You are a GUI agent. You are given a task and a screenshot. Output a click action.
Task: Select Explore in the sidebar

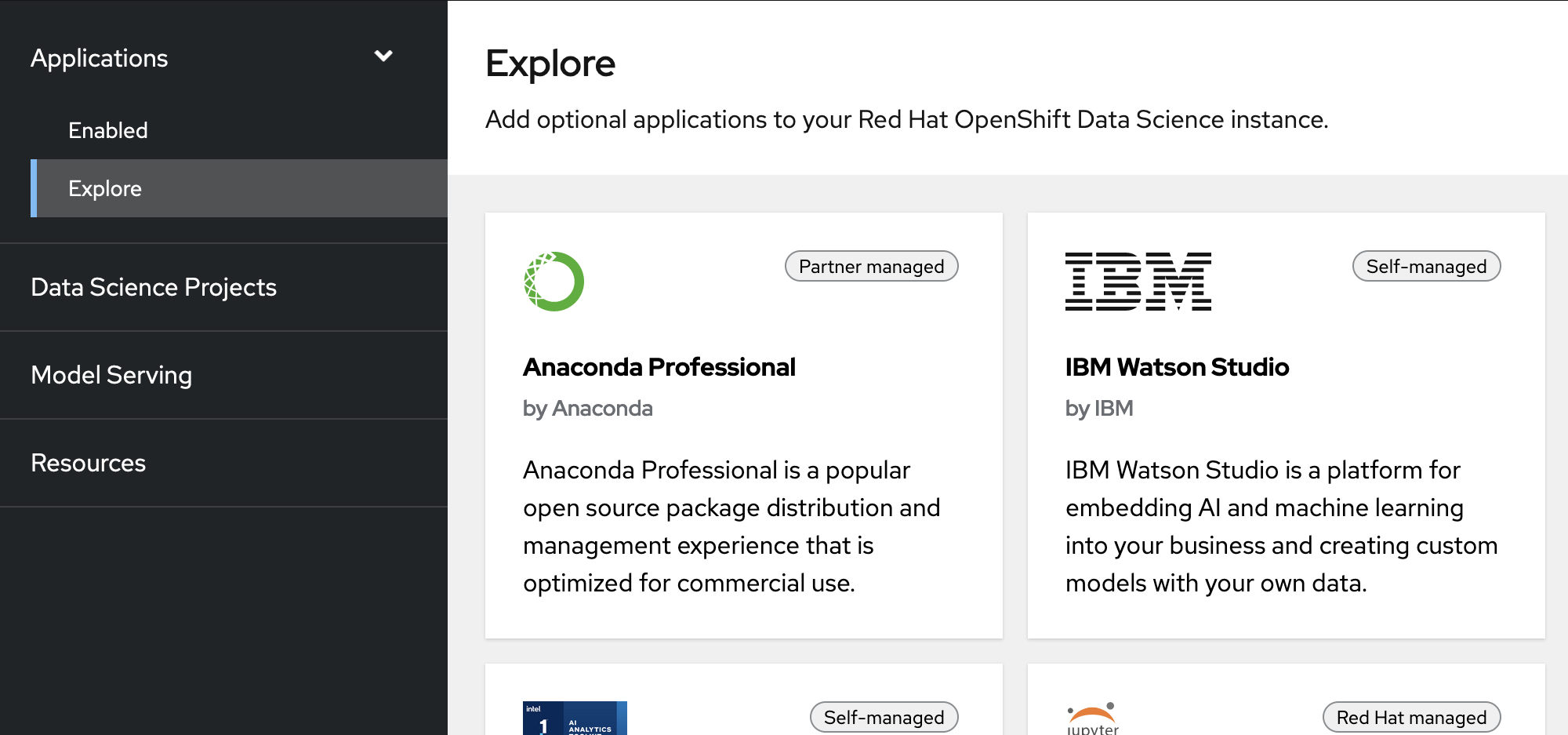pos(105,188)
